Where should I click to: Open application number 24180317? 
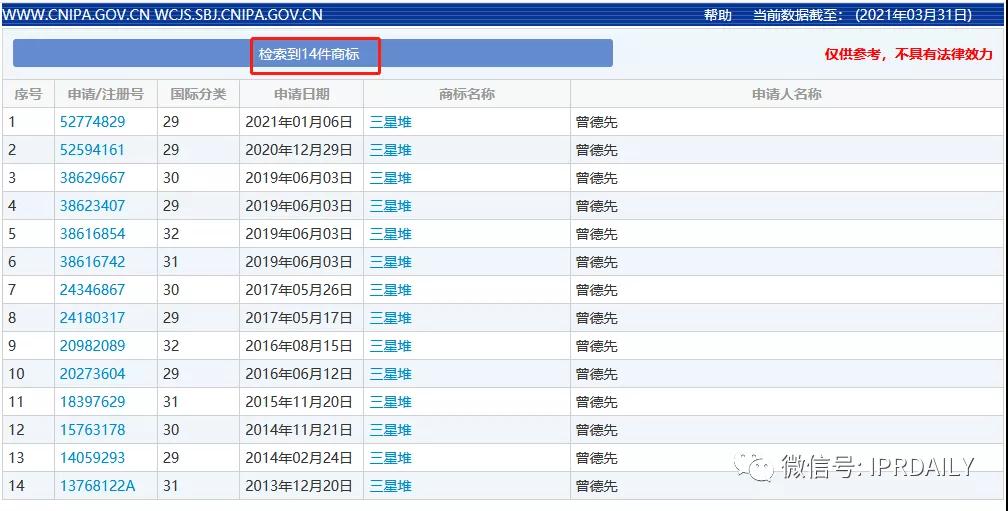pyautogui.click(x=93, y=318)
